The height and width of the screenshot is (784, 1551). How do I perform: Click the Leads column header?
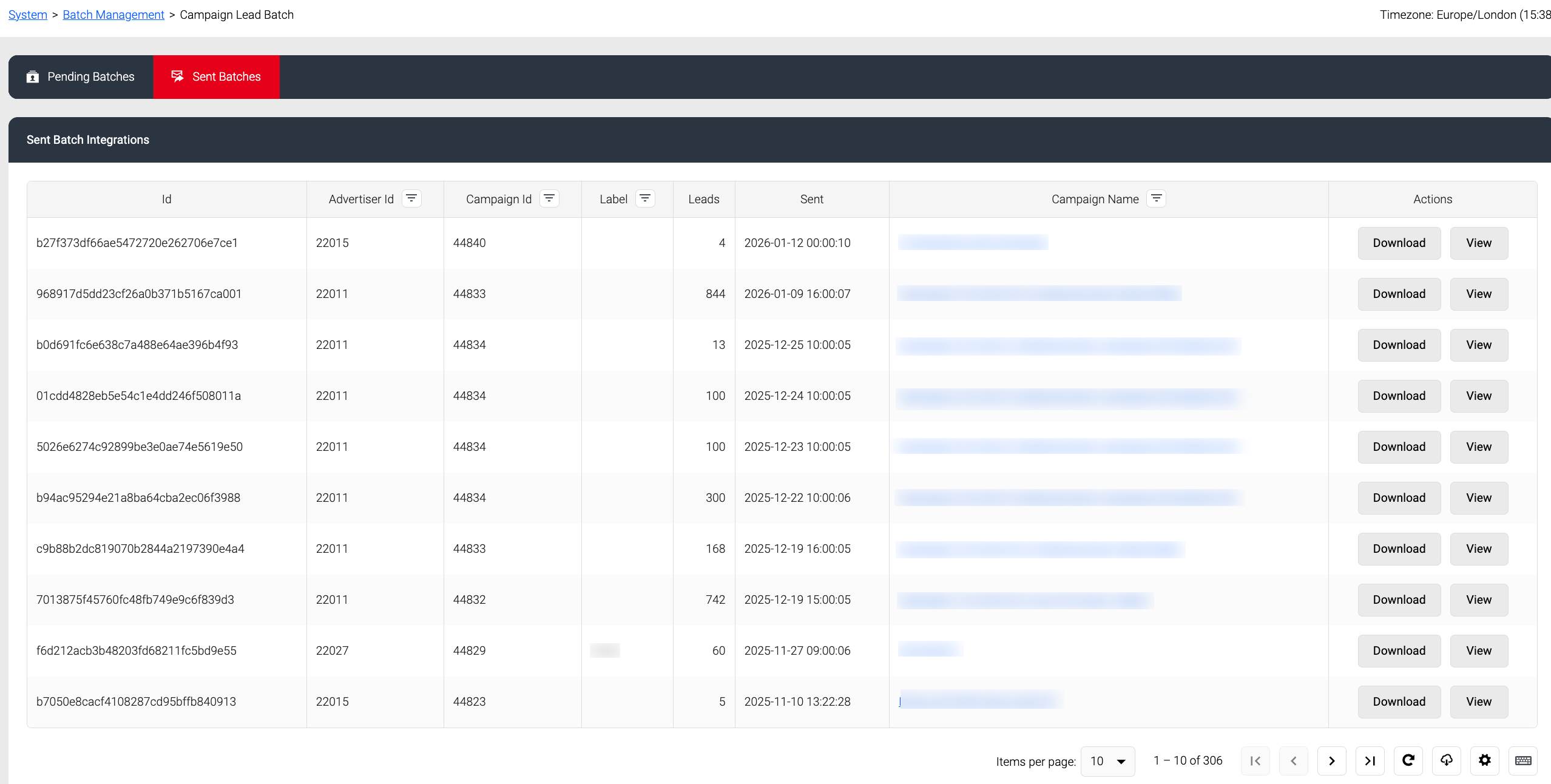[704, 199]
